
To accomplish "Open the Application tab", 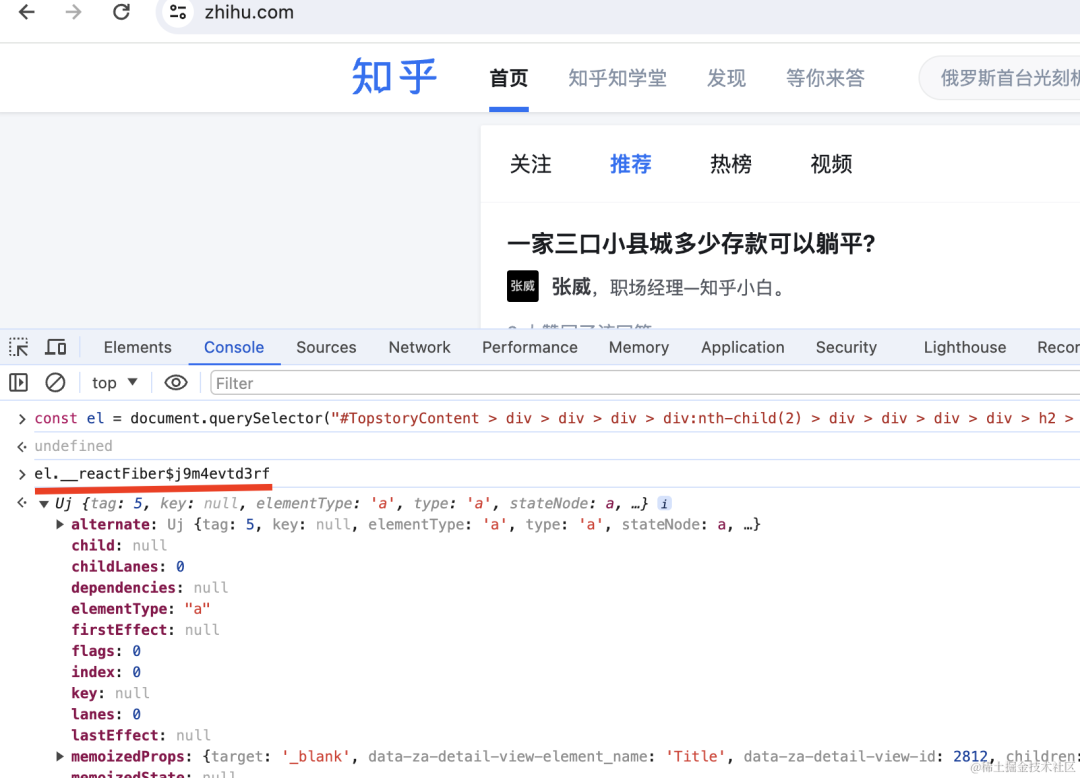I will coord(742,347).
